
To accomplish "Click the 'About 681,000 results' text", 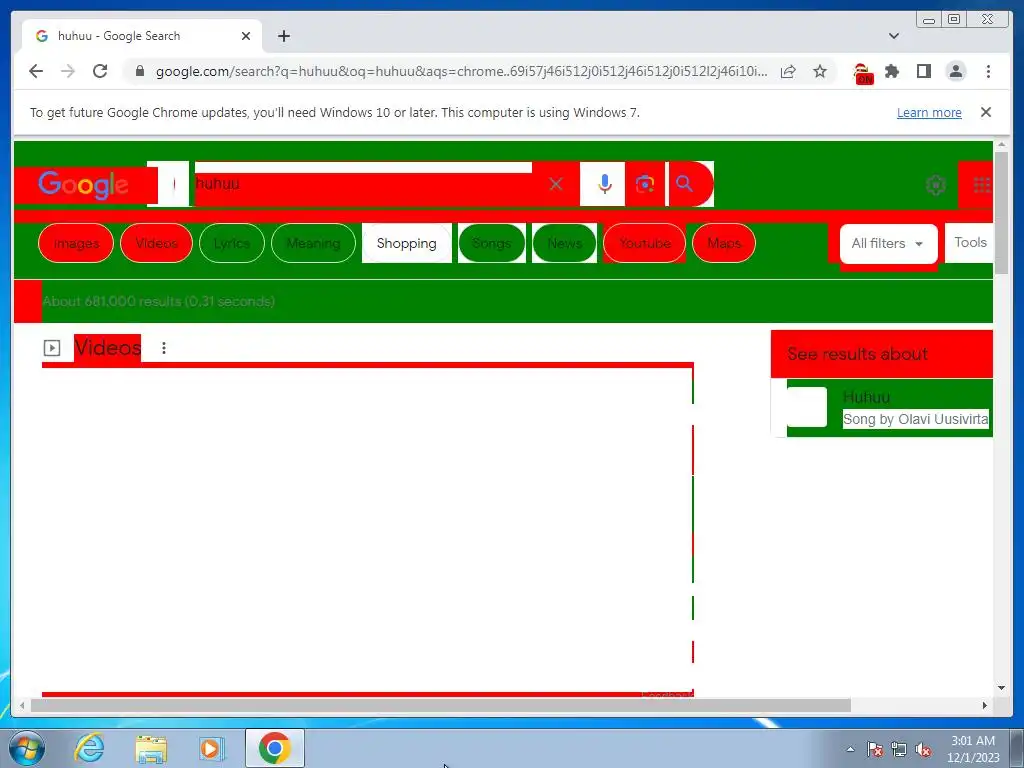I will pyautogui.click(x=159, y=301).
